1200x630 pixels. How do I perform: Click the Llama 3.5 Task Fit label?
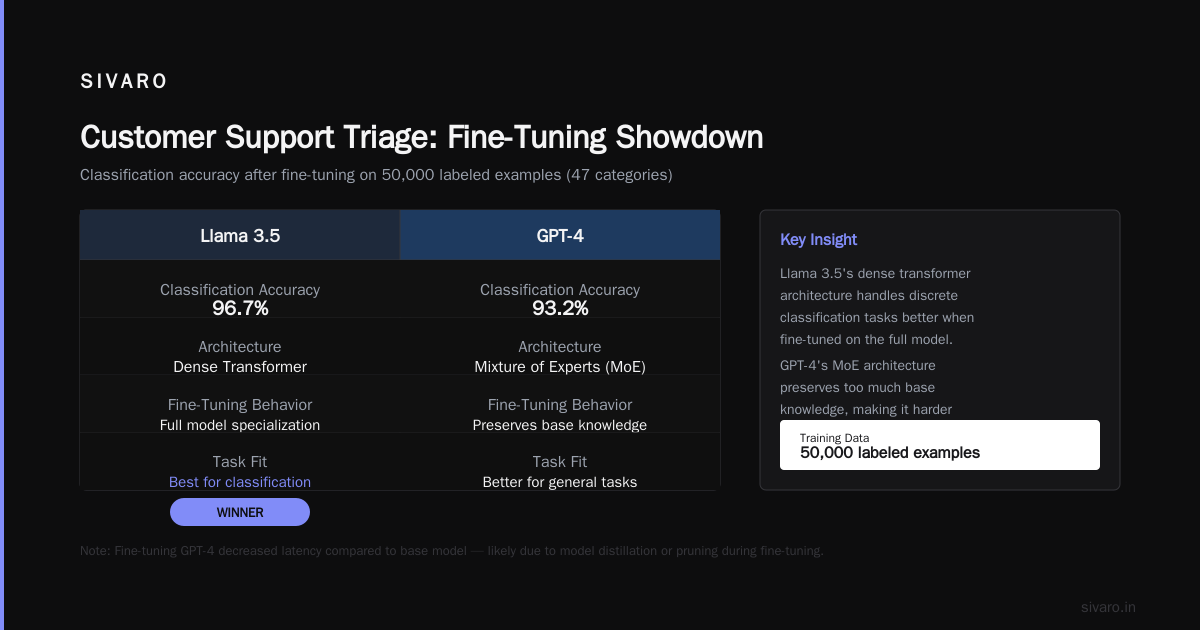pyautogui.click(x=240, y=462)
